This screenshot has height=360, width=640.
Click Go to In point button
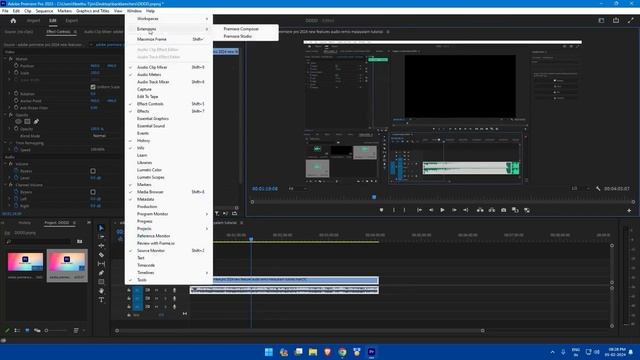click(x=419, y=210)
